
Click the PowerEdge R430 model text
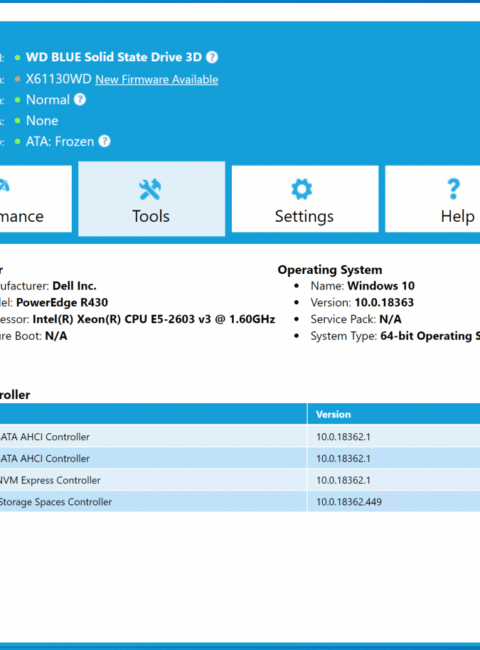pyautogui.click(x=62, y=303)
